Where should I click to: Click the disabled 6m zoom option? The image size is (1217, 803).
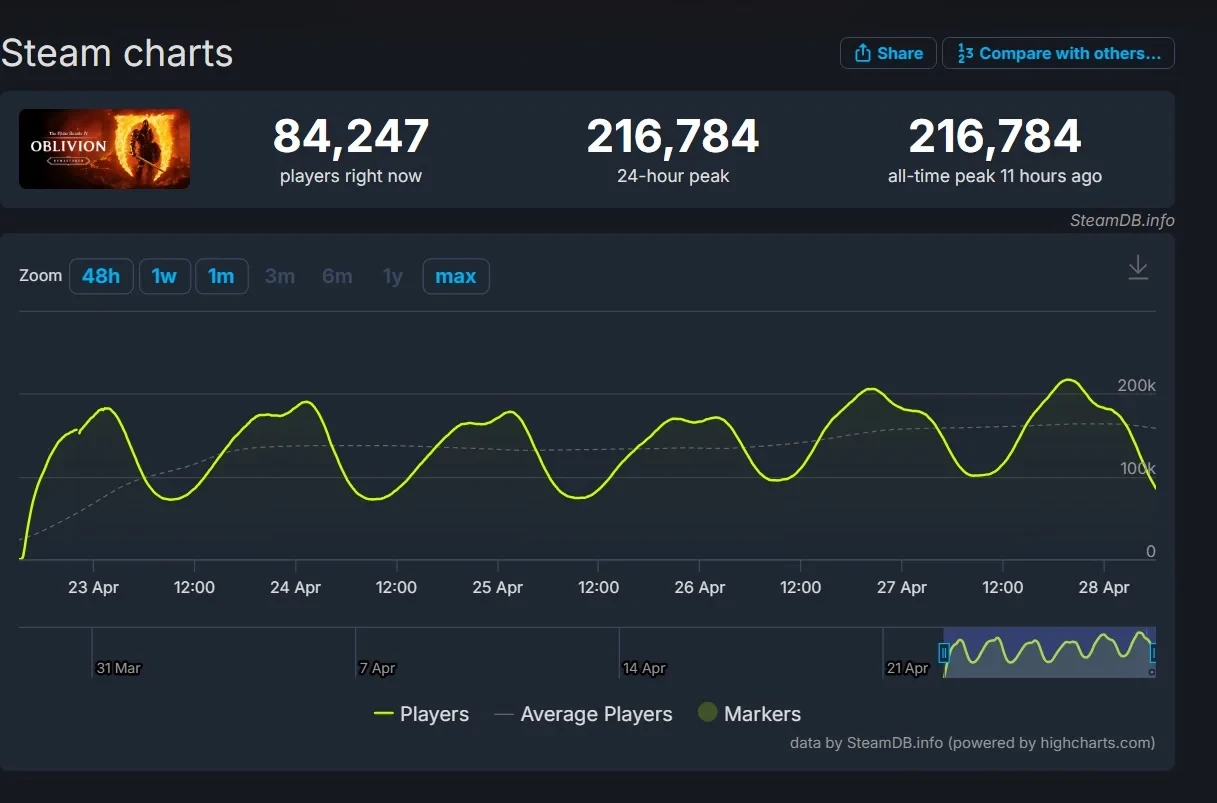point(337,276)
